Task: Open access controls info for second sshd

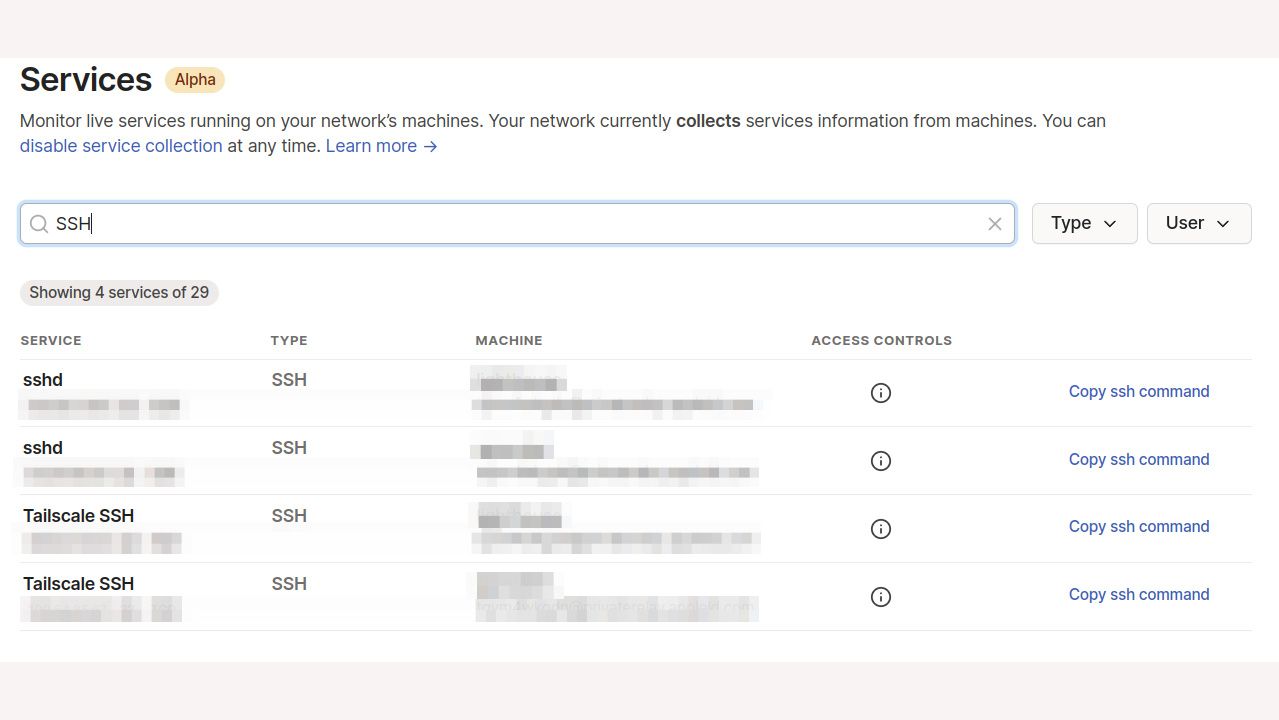Action: click(881, 461)
